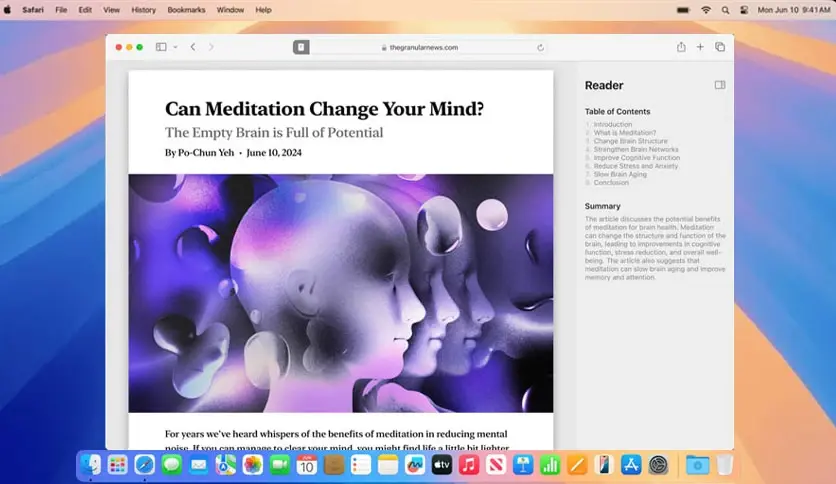Jump to Reduce Stress and Anxiety section
This screenshot has width=836, height=484.
636,166
